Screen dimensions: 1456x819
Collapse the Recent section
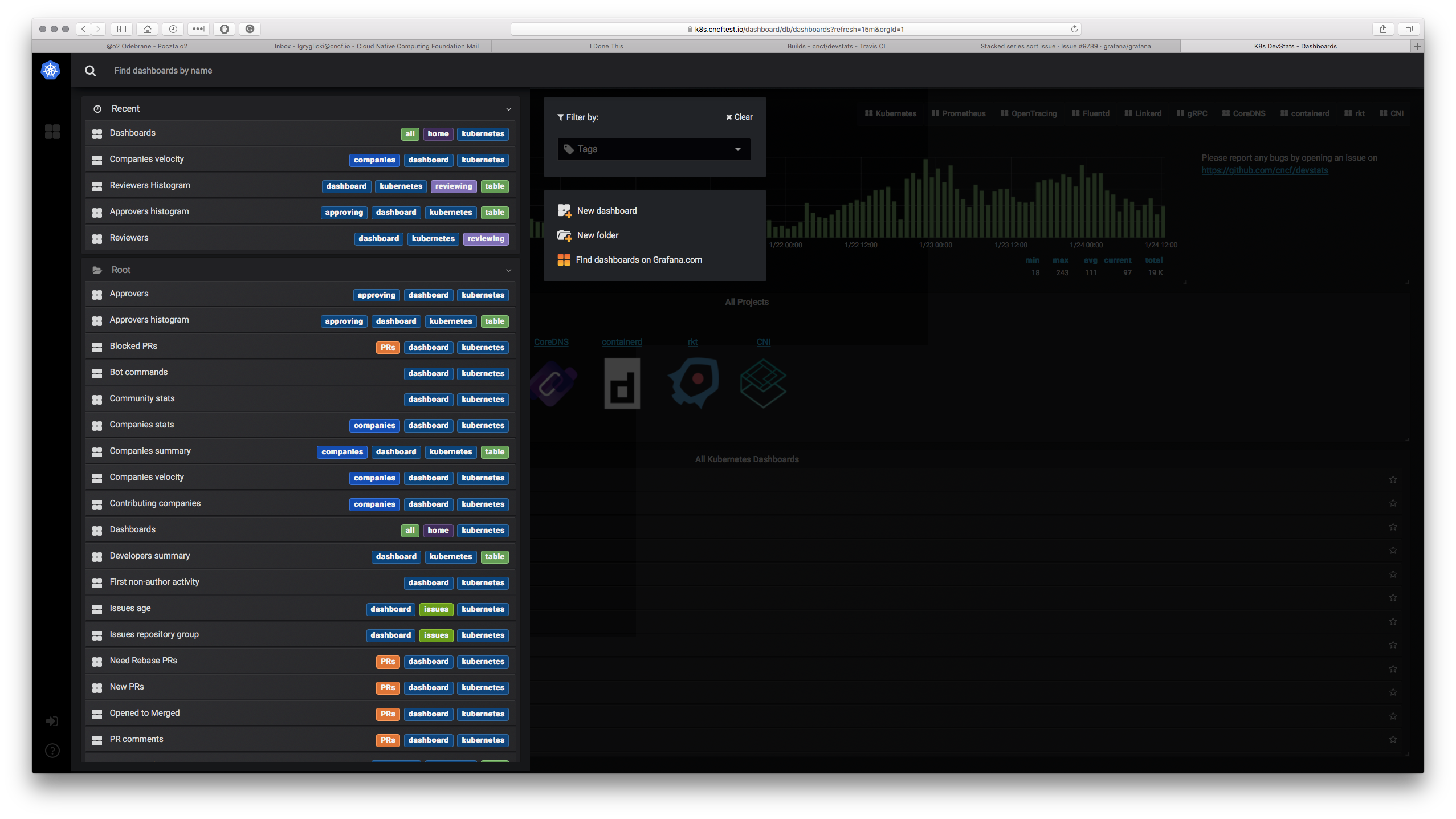pyautogui.click(x=508, y=109)
